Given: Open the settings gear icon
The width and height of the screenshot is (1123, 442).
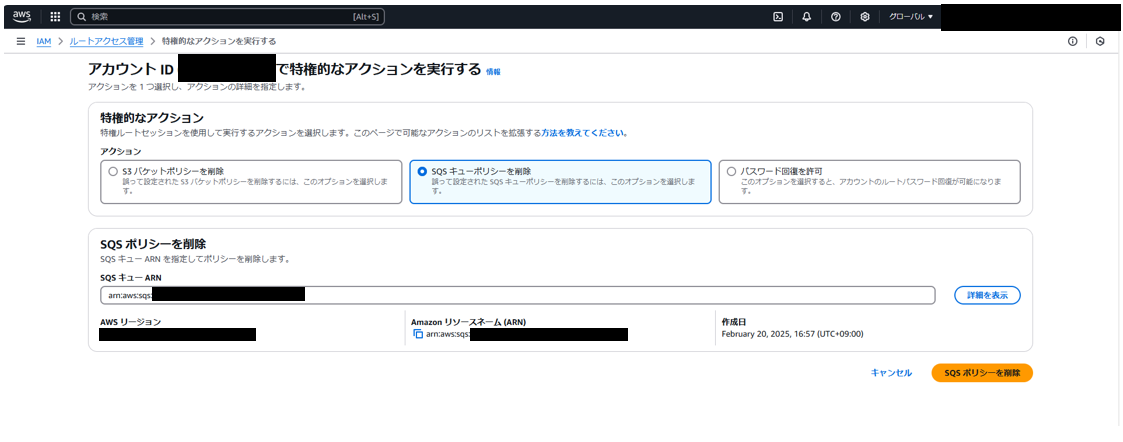Looking at the screenshot, I should pyautogui.click(x=865, y=16).
